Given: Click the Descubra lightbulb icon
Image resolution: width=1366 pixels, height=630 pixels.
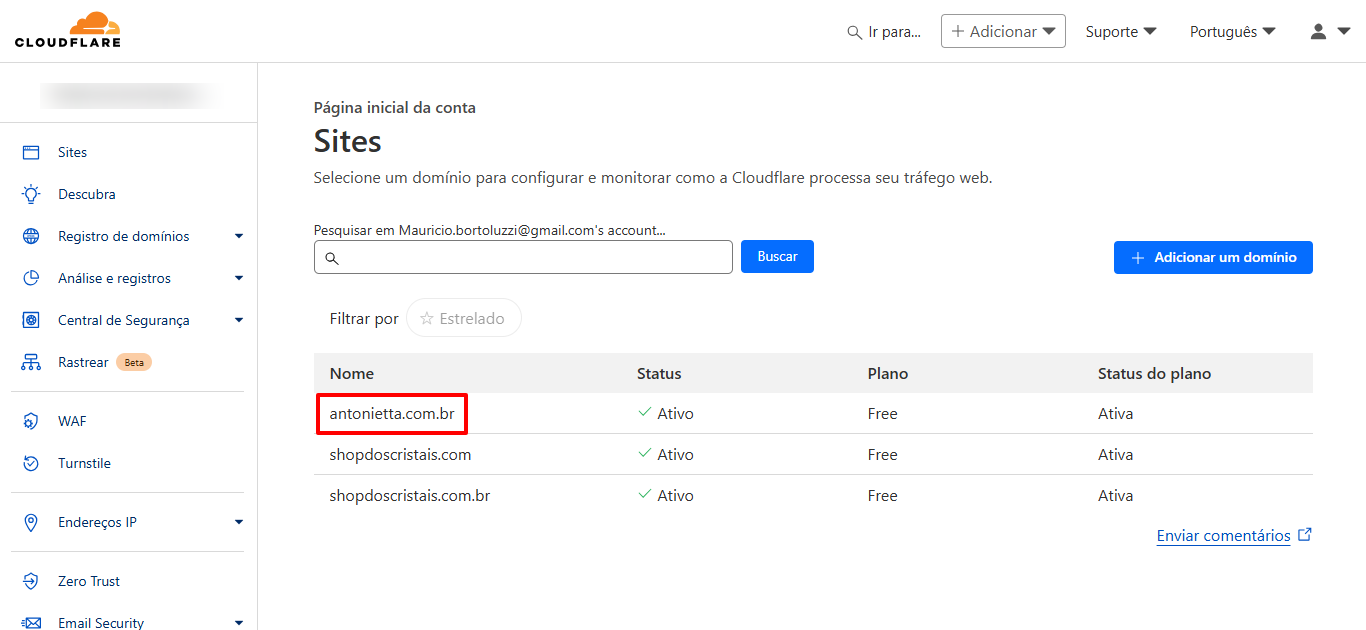Looking at the screenshot, I should pos(31,194).
